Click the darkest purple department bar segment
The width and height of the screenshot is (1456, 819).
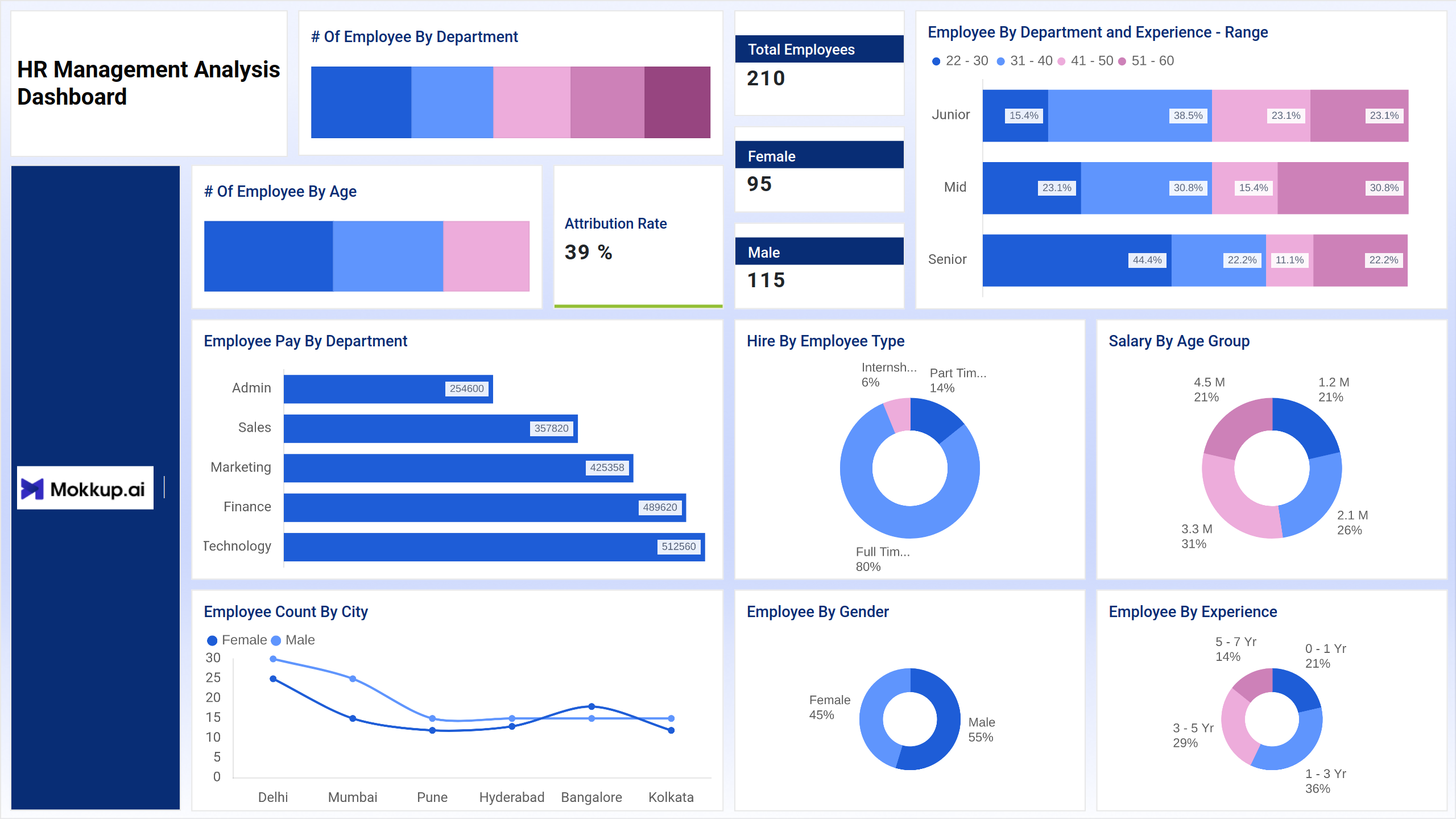[677, 102]
